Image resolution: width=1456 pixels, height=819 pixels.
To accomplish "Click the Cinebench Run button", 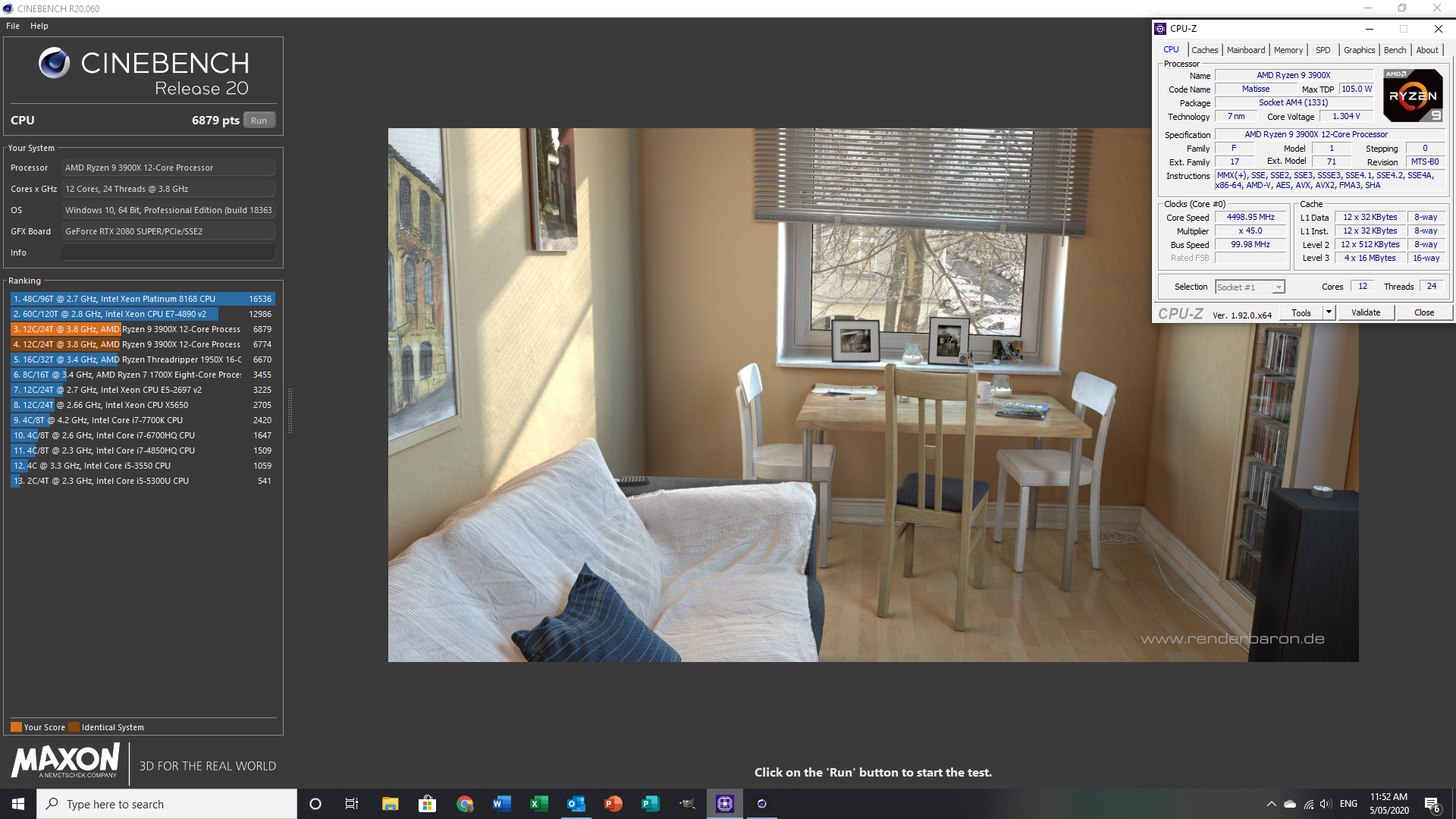I will click(x=259, y=121).
